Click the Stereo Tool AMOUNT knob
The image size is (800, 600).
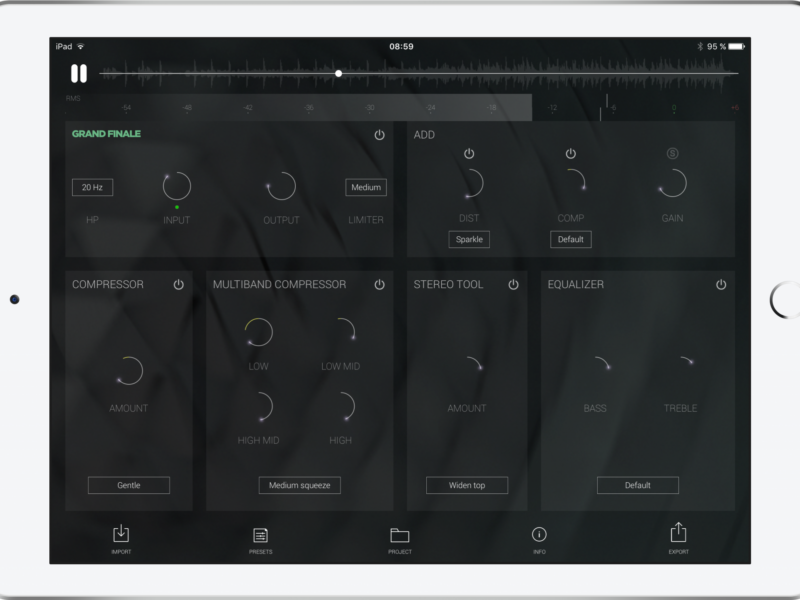click(467, 371)
